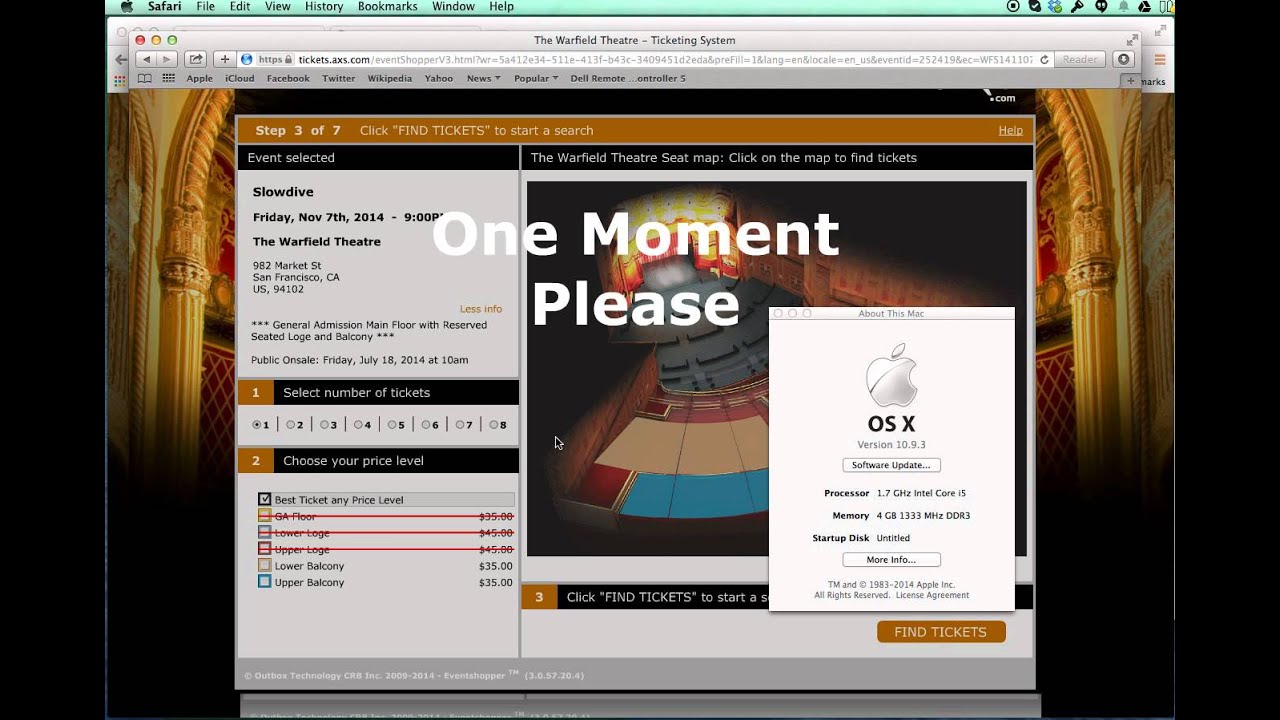Open License Agreement link in About This Mac
1280x720 pixels.
(932, 595)
